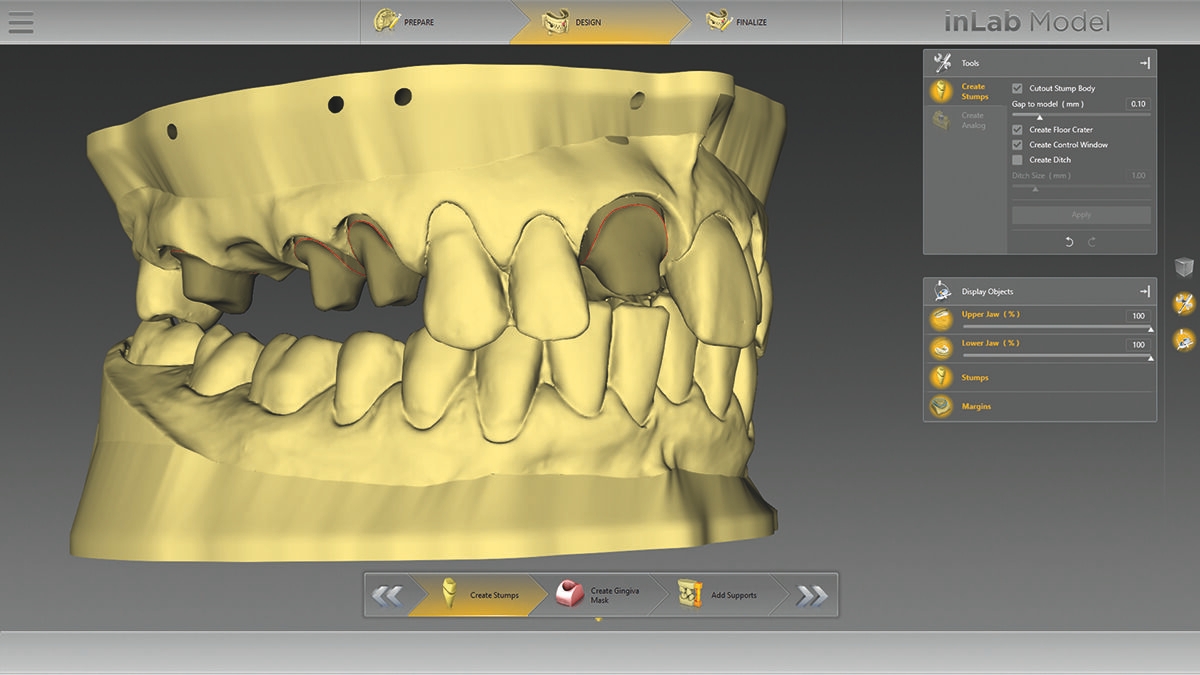Toggle Cutout Stump Body checkbox

click(1017, 88)
